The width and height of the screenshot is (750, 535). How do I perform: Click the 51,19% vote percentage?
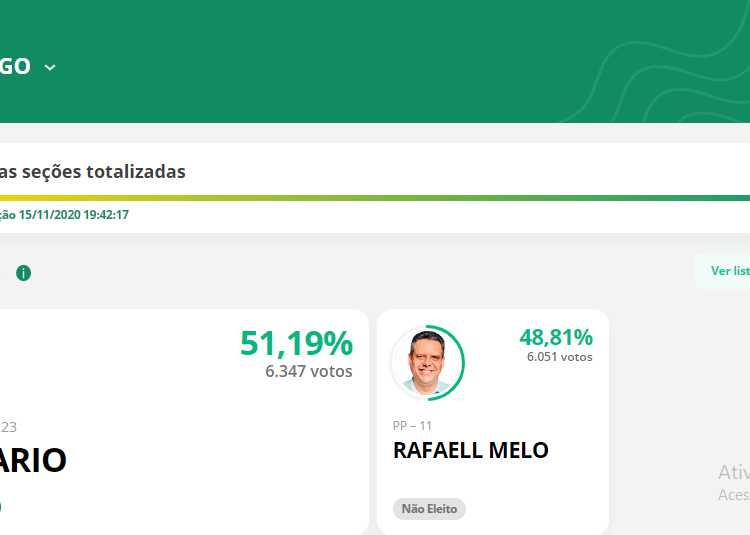[296, 343]
